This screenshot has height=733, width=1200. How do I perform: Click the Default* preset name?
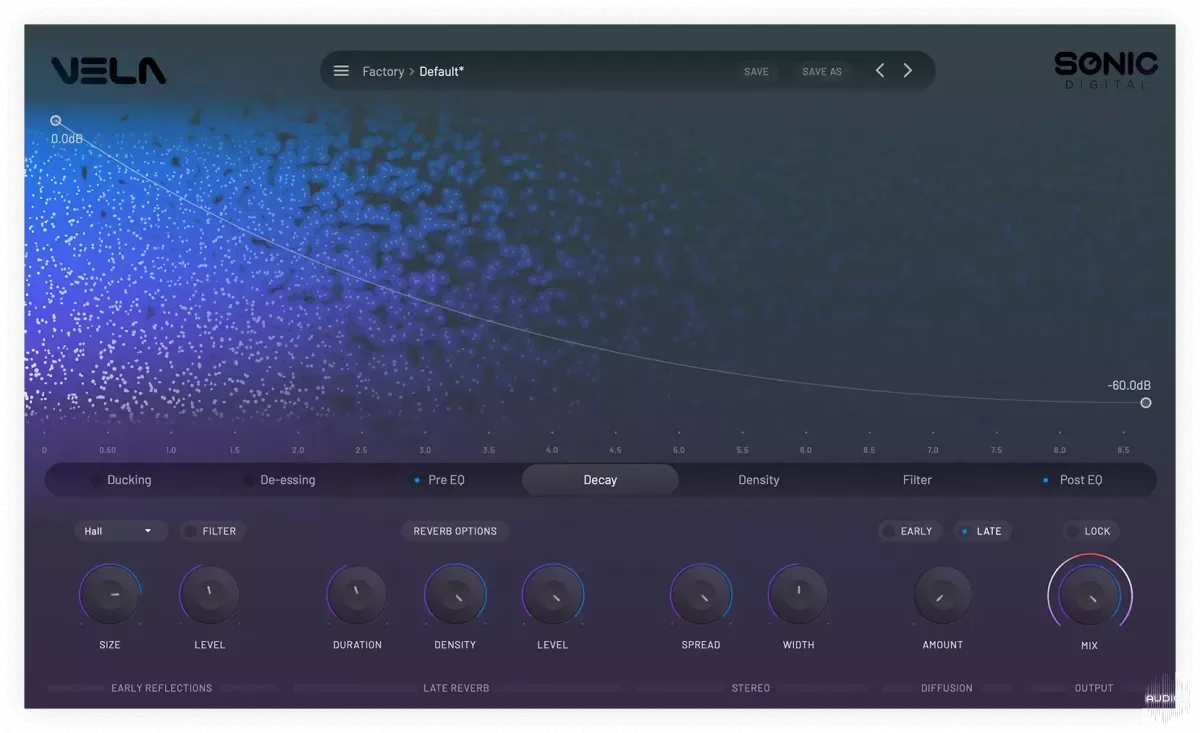(x=441, y=71)
